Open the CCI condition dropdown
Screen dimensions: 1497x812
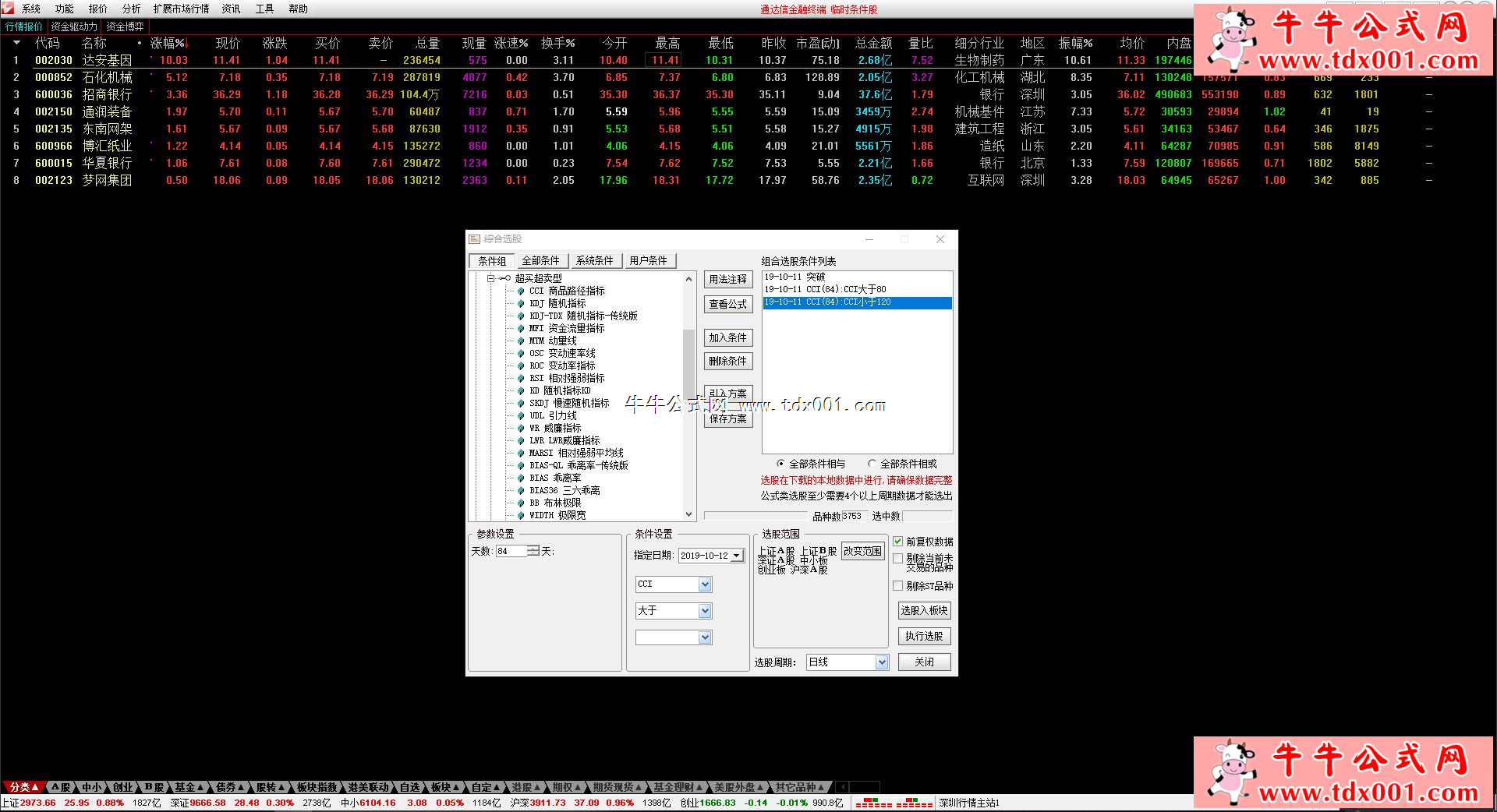click(705, 584)
